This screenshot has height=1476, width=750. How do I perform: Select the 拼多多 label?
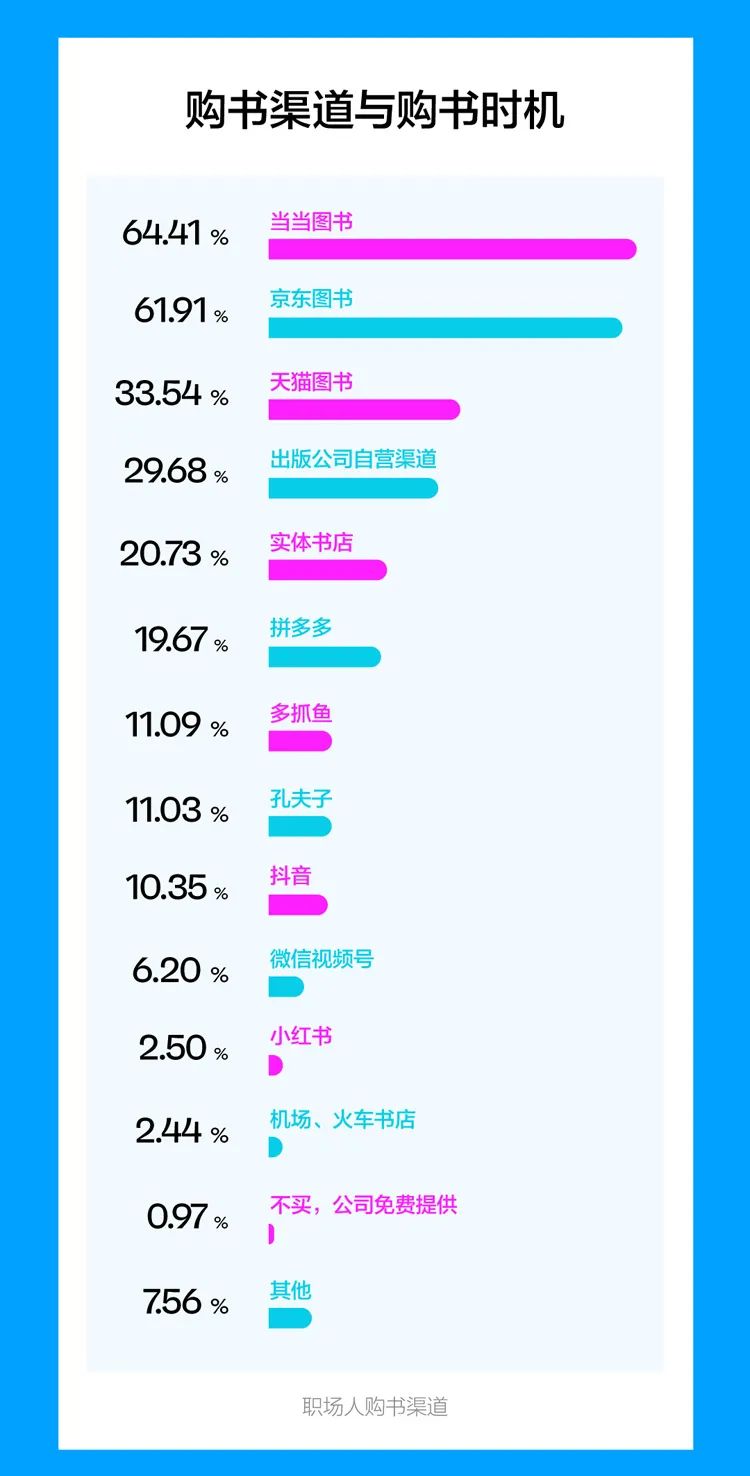[x=301, y=628]
